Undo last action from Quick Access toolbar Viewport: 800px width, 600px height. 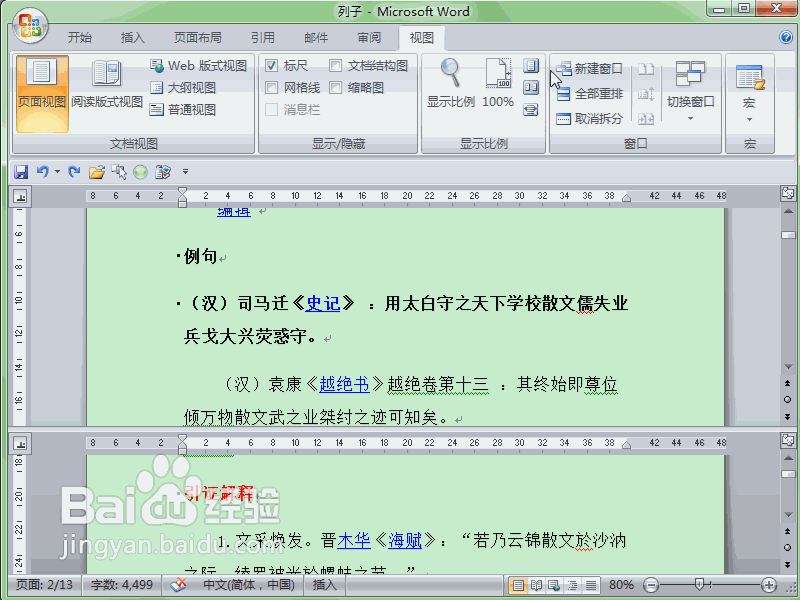click(42, 171)
